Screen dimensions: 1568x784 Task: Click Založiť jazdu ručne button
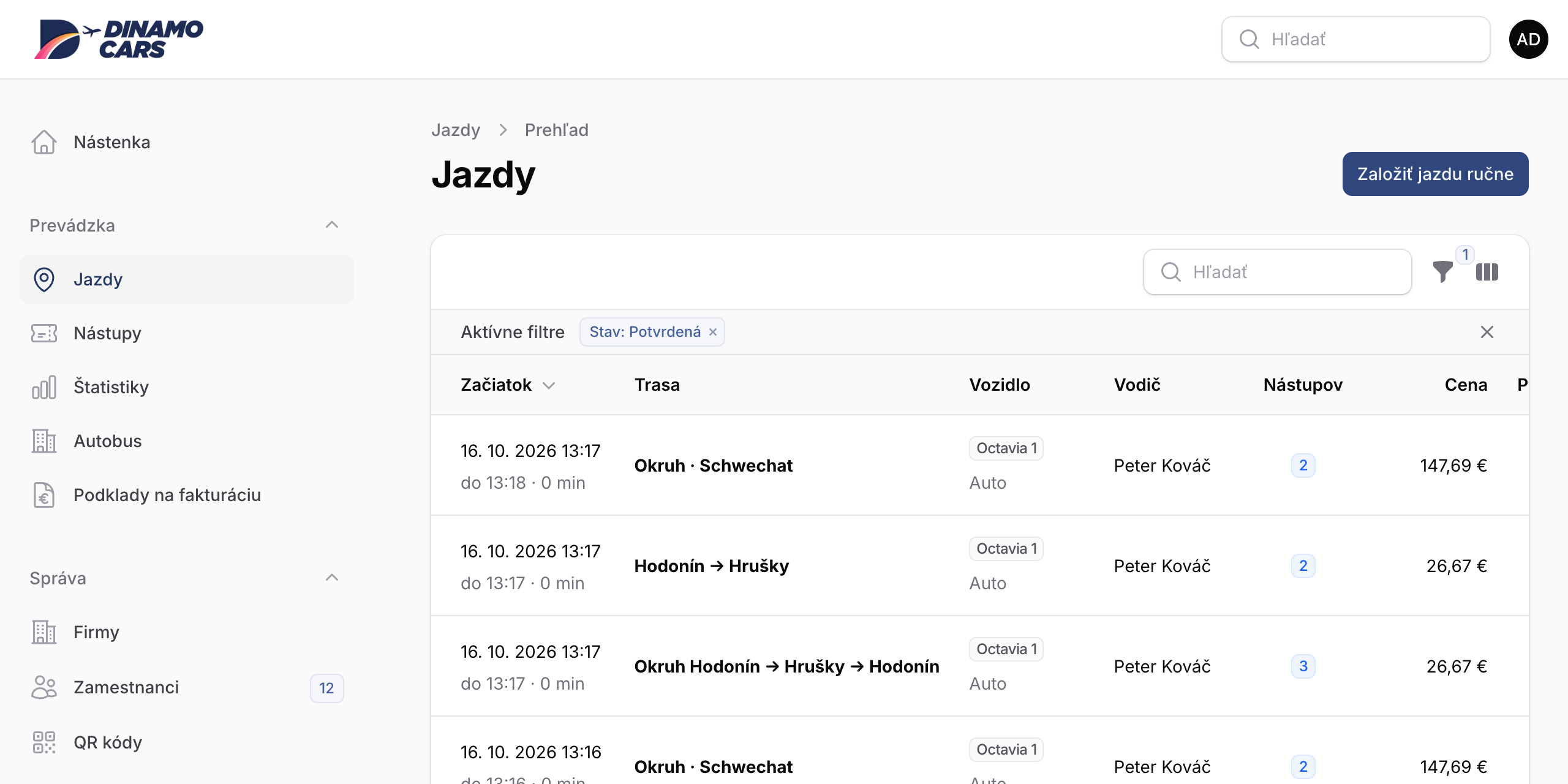1435,174
